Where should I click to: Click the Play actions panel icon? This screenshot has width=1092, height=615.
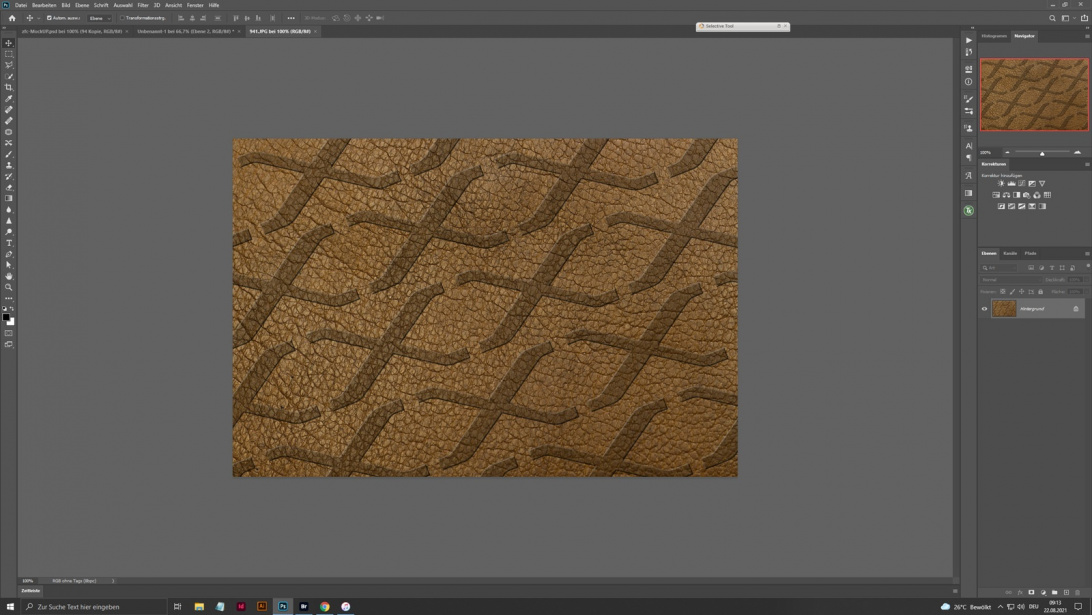(968, 41)
